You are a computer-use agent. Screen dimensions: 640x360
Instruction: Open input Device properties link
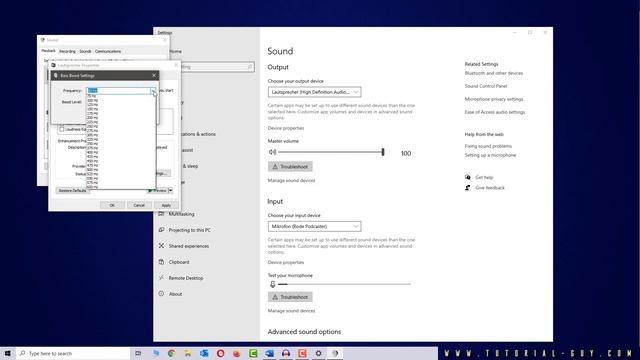pyautogui.click(x=286, y=262)
